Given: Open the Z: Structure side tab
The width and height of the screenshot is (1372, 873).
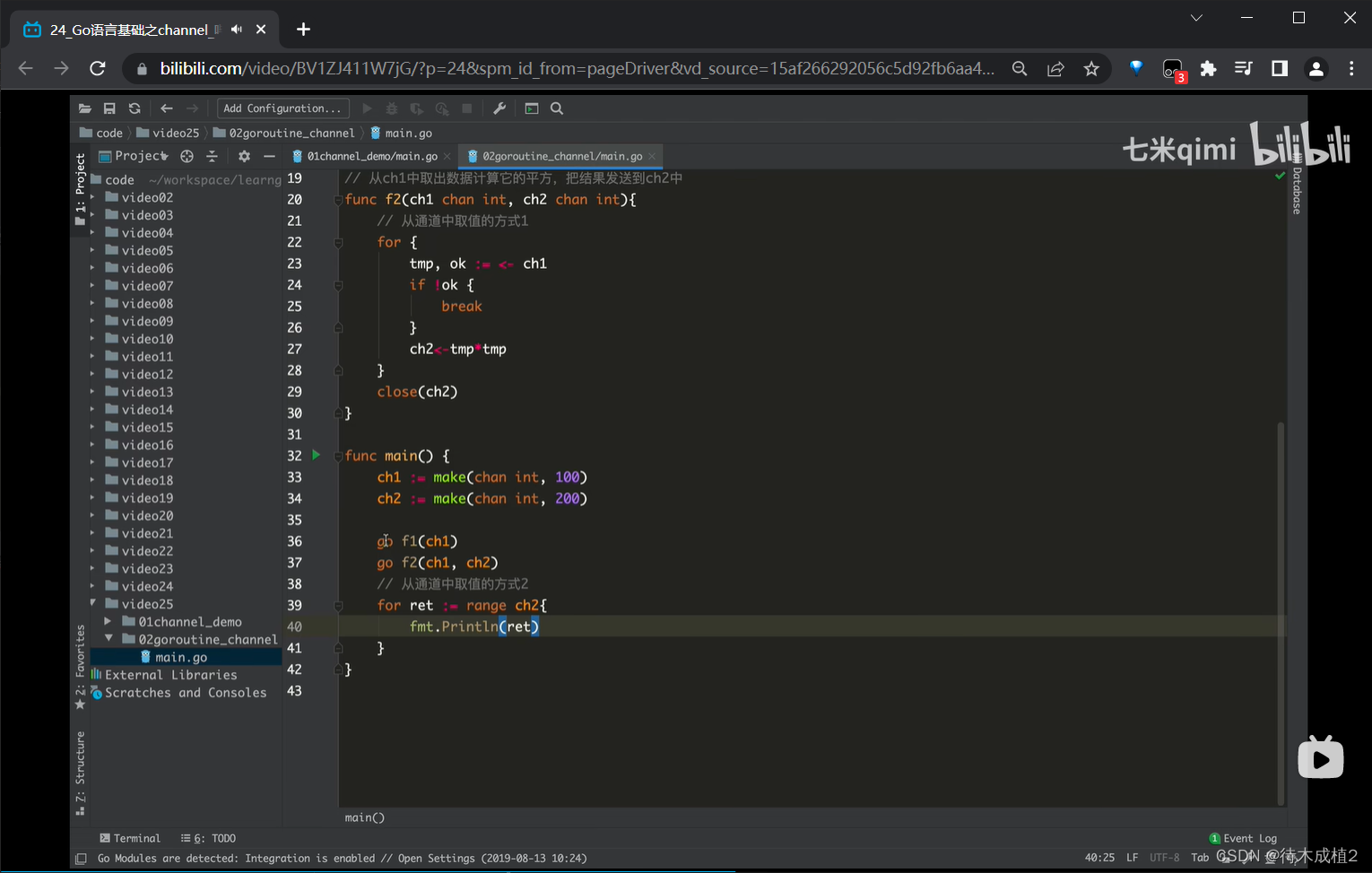Looking at the screenshot, I should (x=81, y=773).
